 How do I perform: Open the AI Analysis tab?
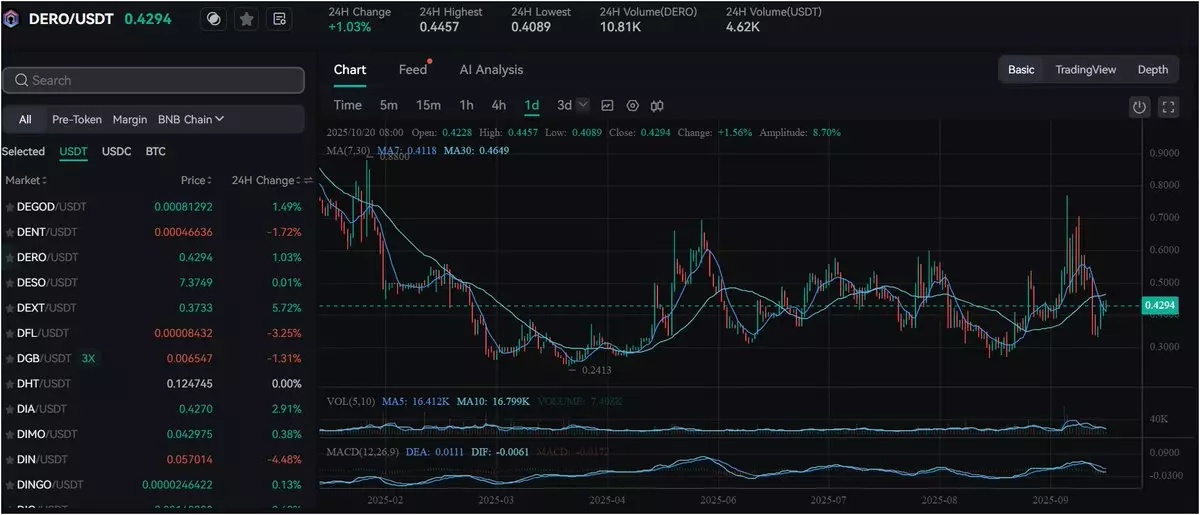tap(491, 70)
